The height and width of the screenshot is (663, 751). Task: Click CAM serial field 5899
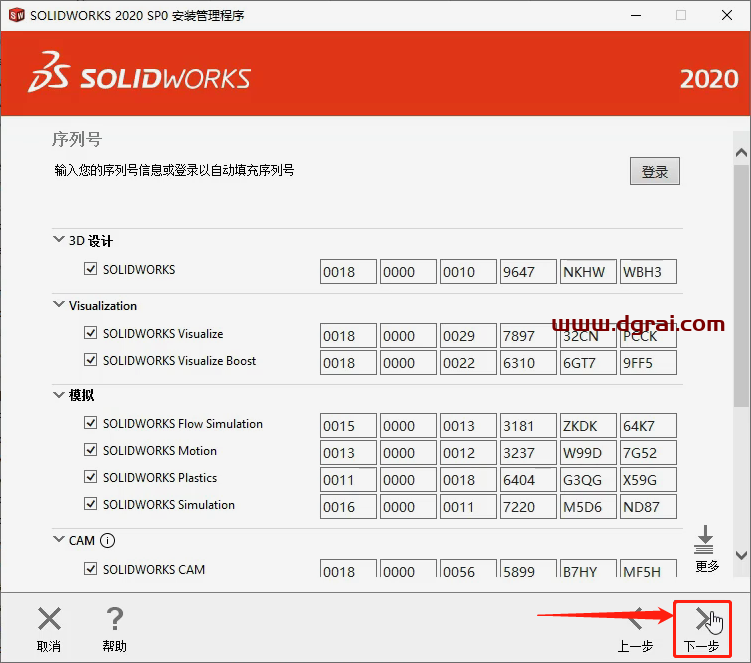[528, 569]
